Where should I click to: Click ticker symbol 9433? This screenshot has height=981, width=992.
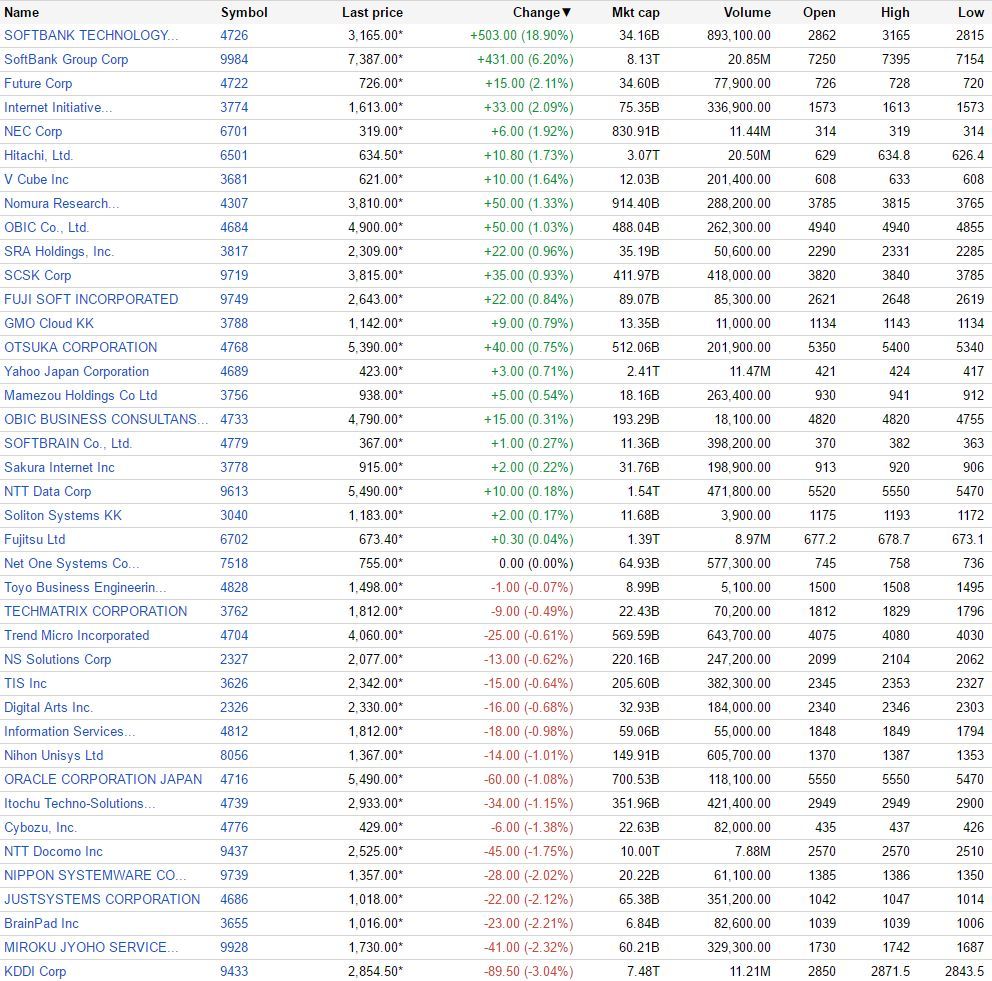pyautogui.click(x=234, y=972)
